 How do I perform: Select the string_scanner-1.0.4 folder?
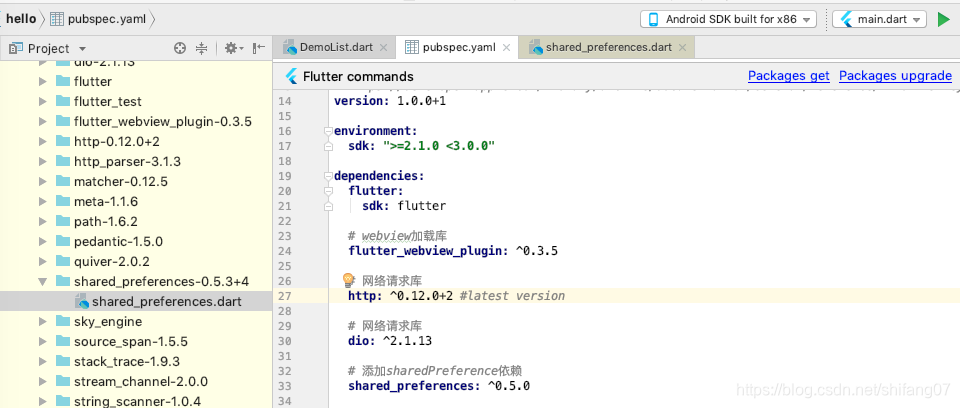[136, 401]
